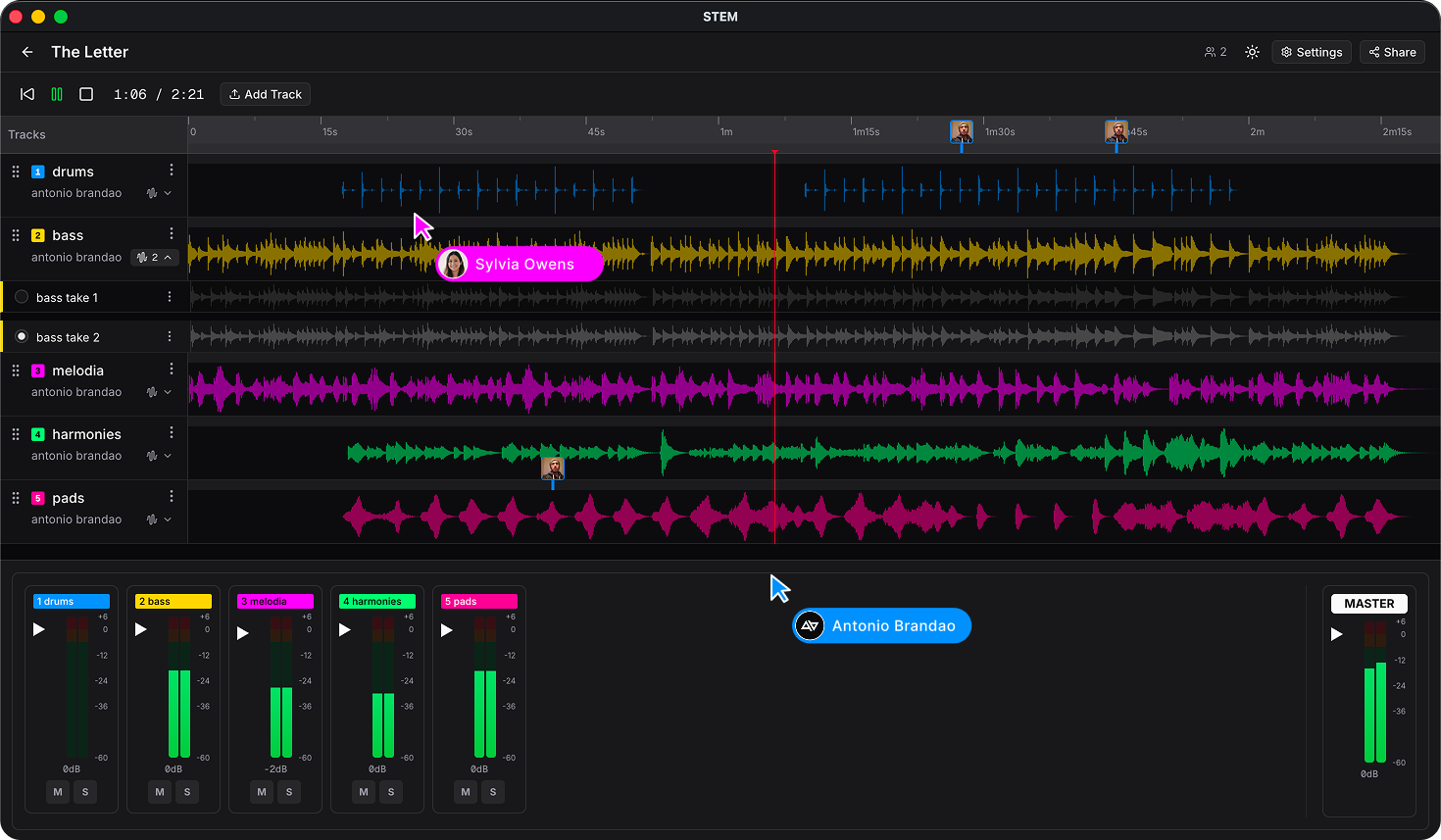This screenshot has height=840, width=1441.
Task: Click the back arrow beside The Letter
Action: [26, 52]
